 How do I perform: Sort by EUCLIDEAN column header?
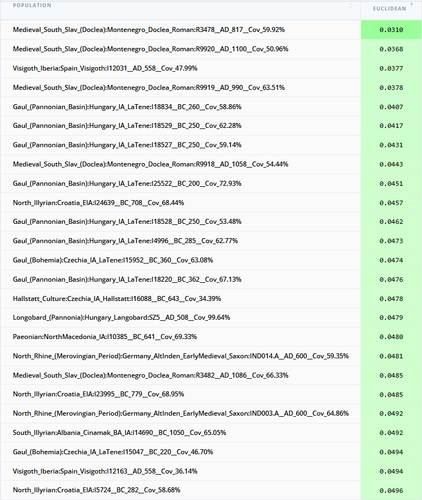[389, 9]
